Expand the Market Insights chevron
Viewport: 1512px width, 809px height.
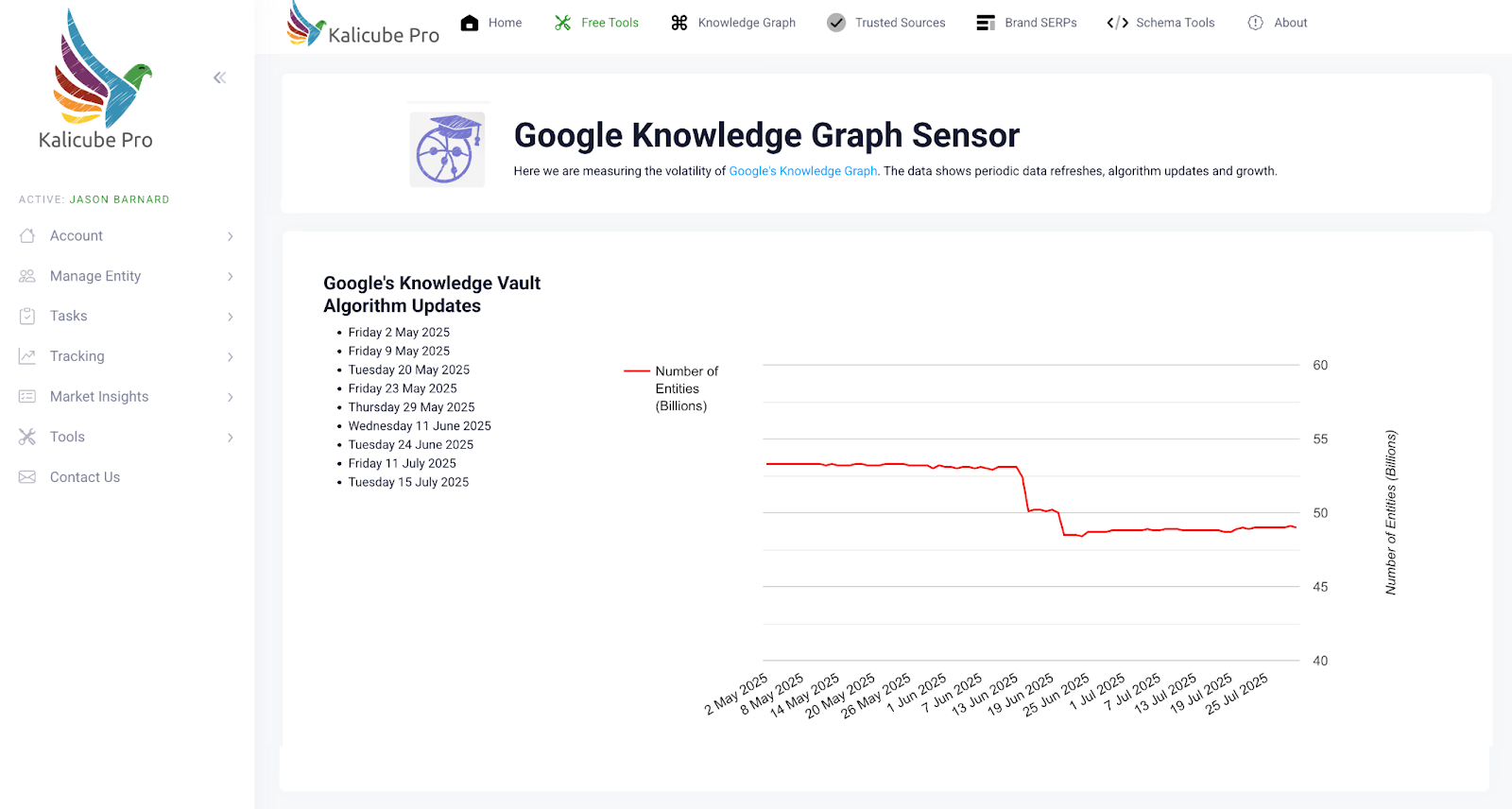[230, 397]
